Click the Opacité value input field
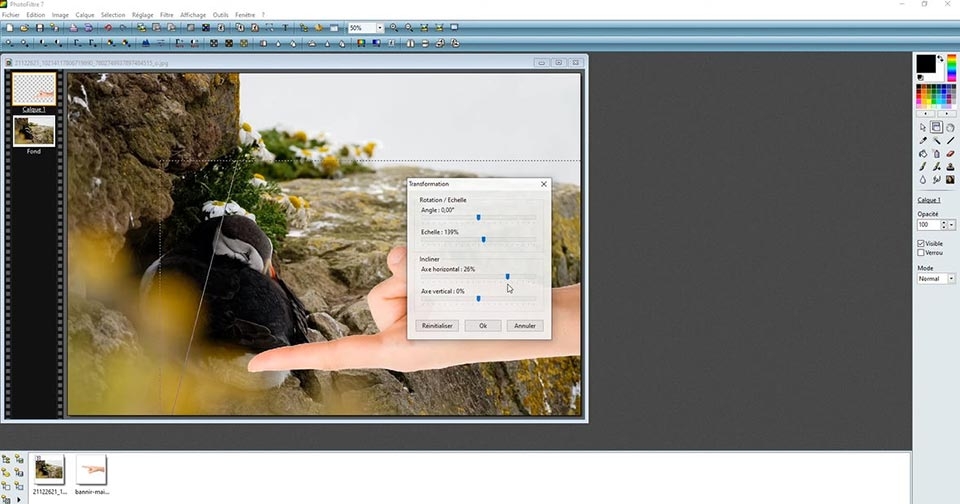The width and height of the screenshot is (960, 504). [x=928, y=225]
